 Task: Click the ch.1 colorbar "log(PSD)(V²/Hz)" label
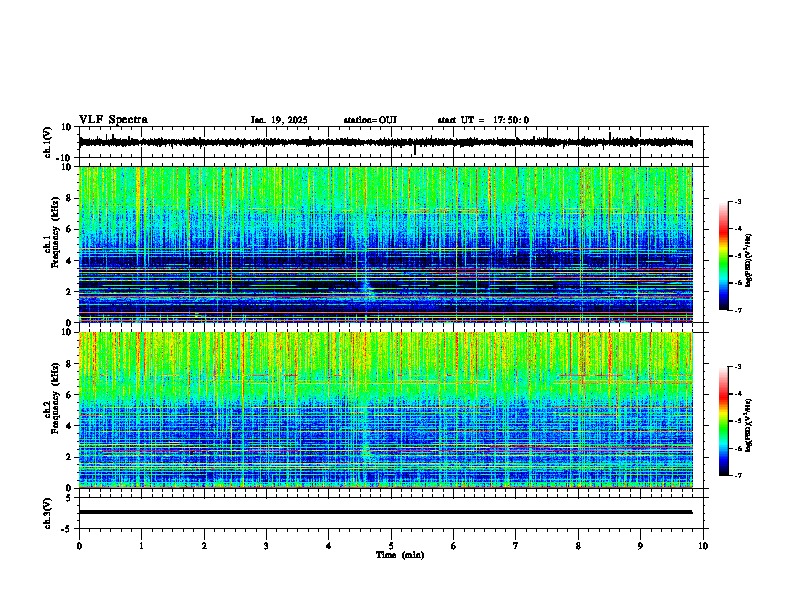coord(749,260)
